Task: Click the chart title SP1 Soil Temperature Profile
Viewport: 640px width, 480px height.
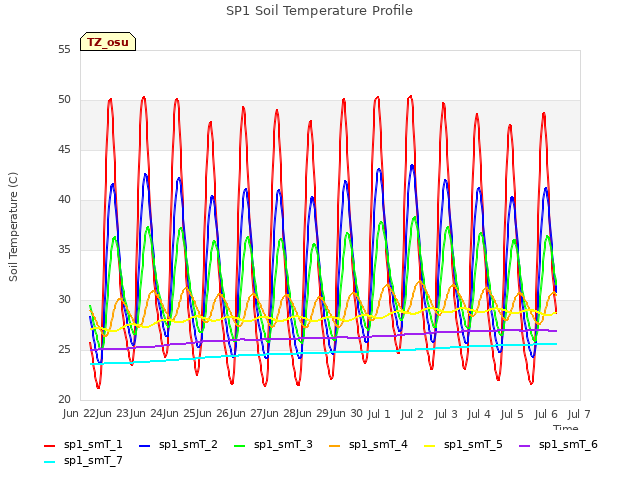Action: [319, 11]
